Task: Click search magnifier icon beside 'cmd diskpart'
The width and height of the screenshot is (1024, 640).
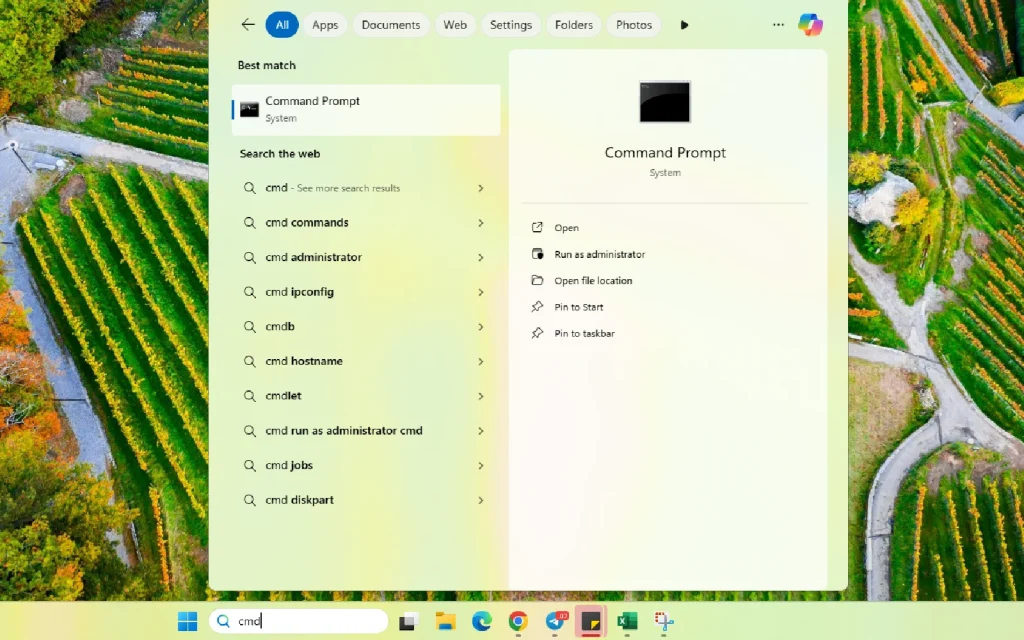Action: pyautogui.click(x=249, y=500)
